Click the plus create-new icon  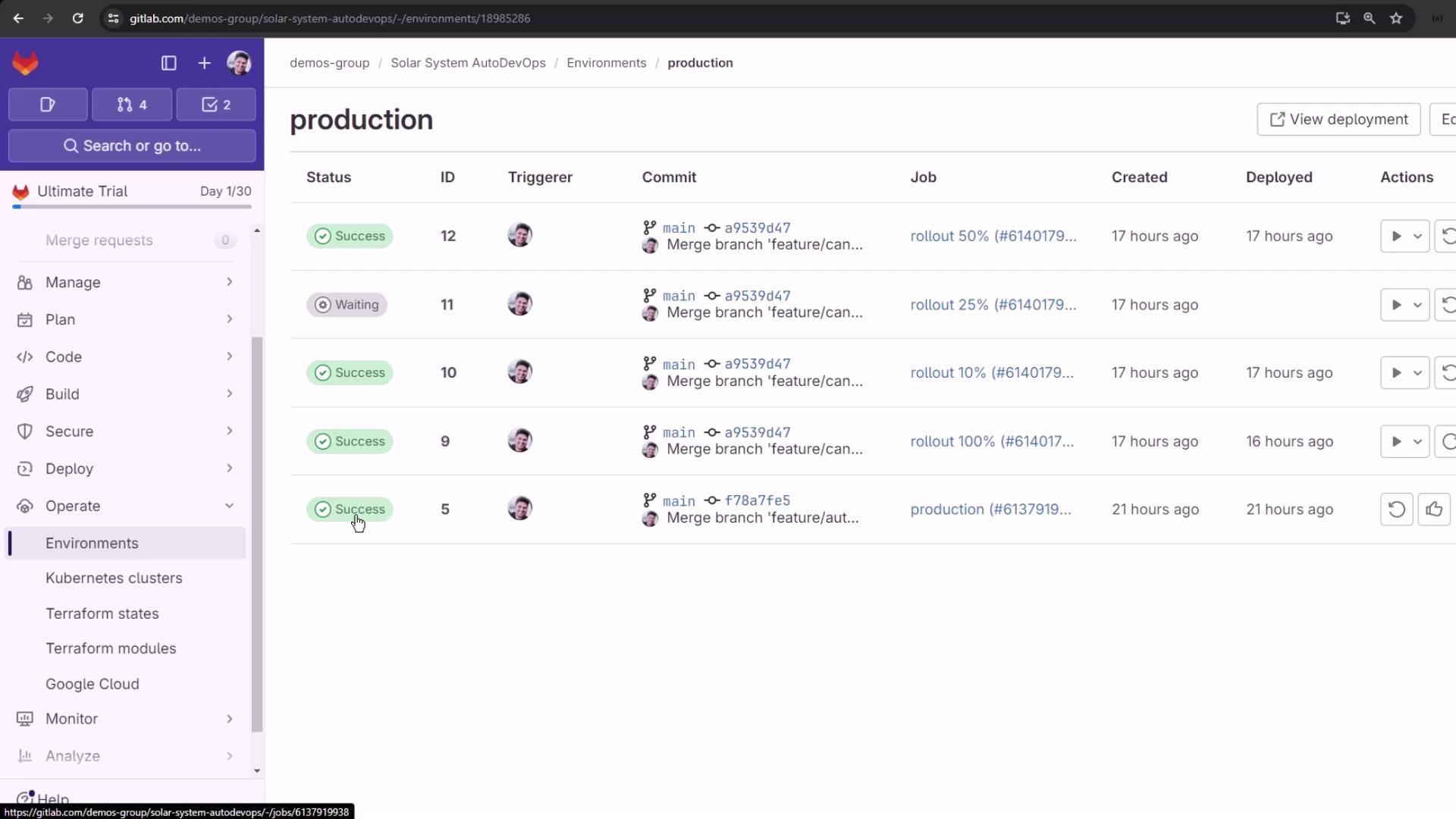pyautogui.click(x=204, y=63)
